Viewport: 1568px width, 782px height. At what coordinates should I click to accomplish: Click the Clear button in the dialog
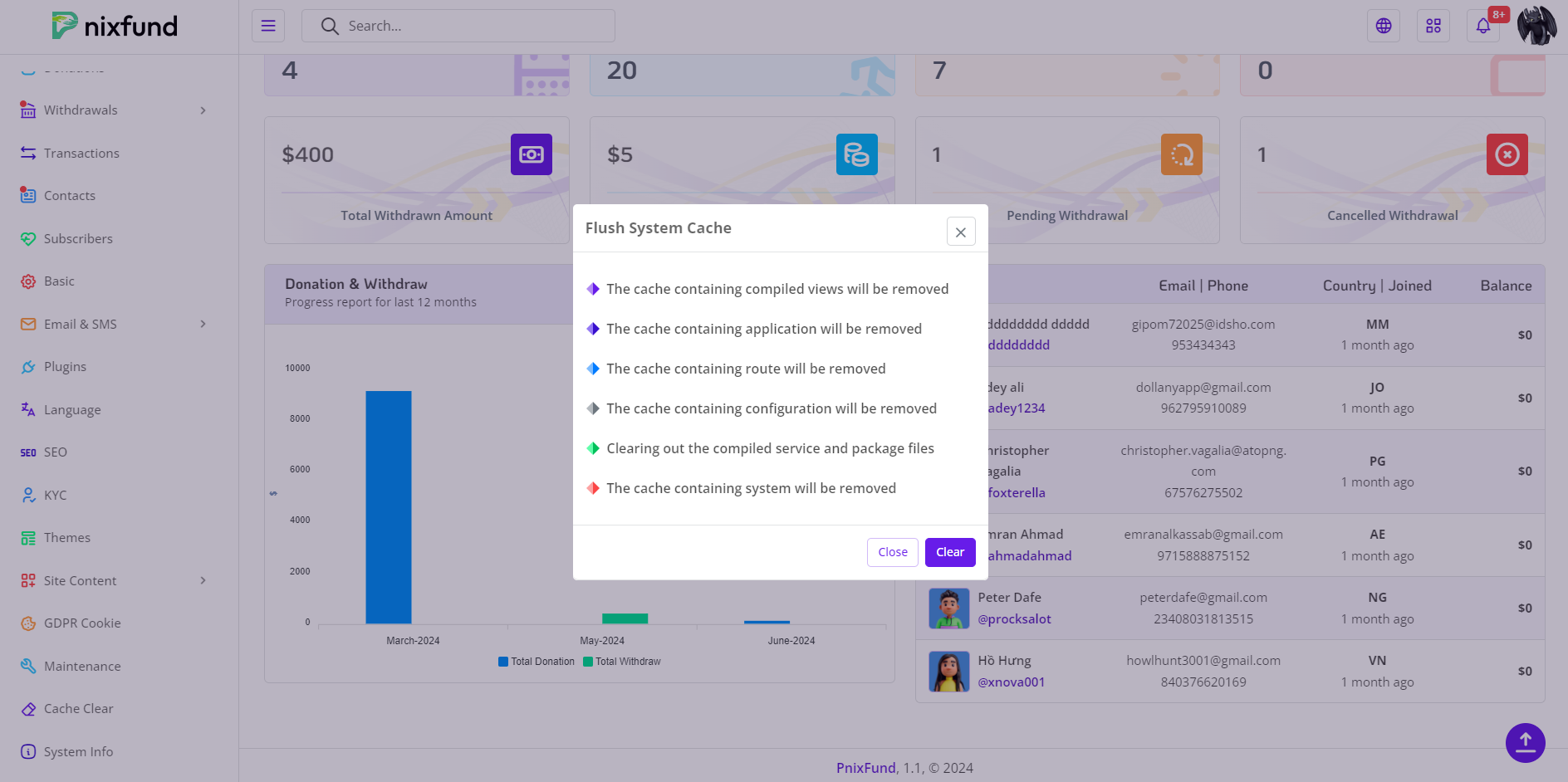(950, 552)
